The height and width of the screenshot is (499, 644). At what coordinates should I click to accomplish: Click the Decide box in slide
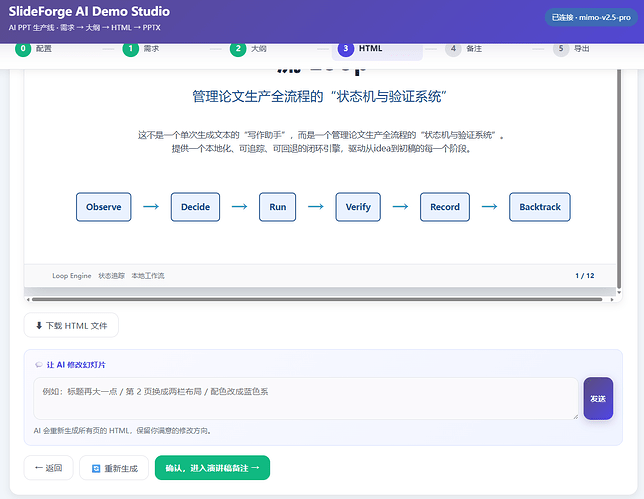[196, 207]
